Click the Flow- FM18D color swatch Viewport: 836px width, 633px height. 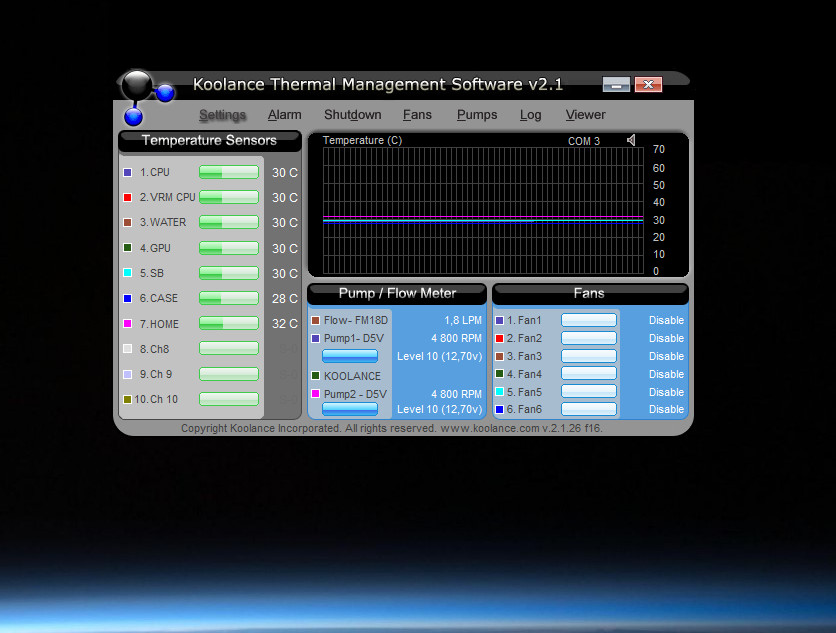(315, 320)
